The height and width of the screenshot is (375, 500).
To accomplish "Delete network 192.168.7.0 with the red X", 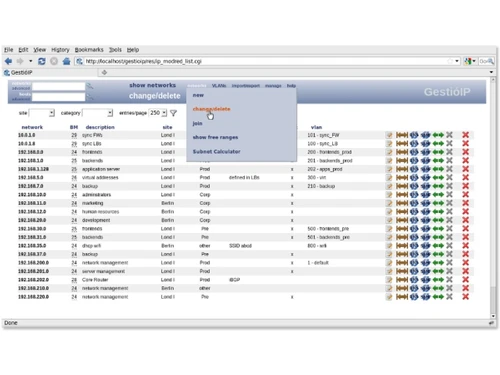I will coord(466,186).
